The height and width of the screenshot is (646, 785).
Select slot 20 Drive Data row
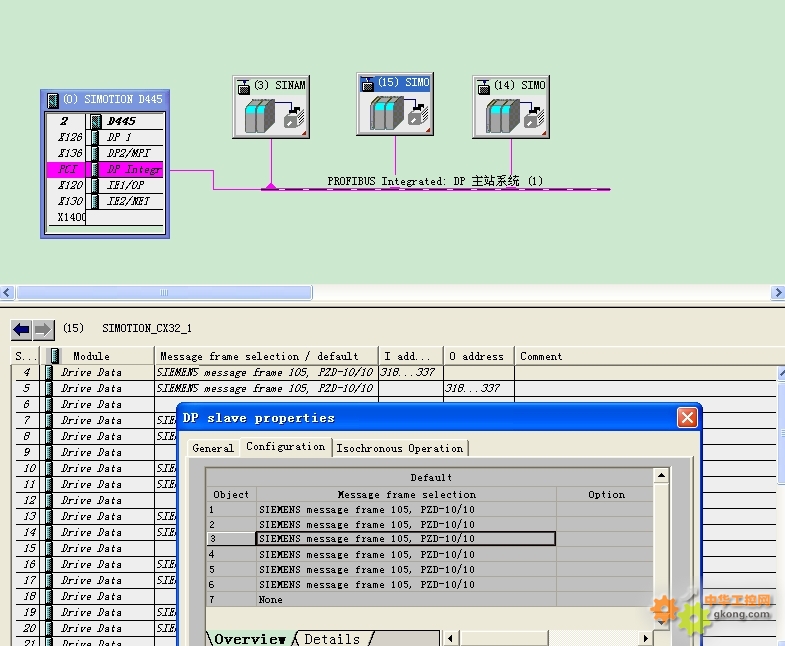pyautogui.click(x=92, y=629)
